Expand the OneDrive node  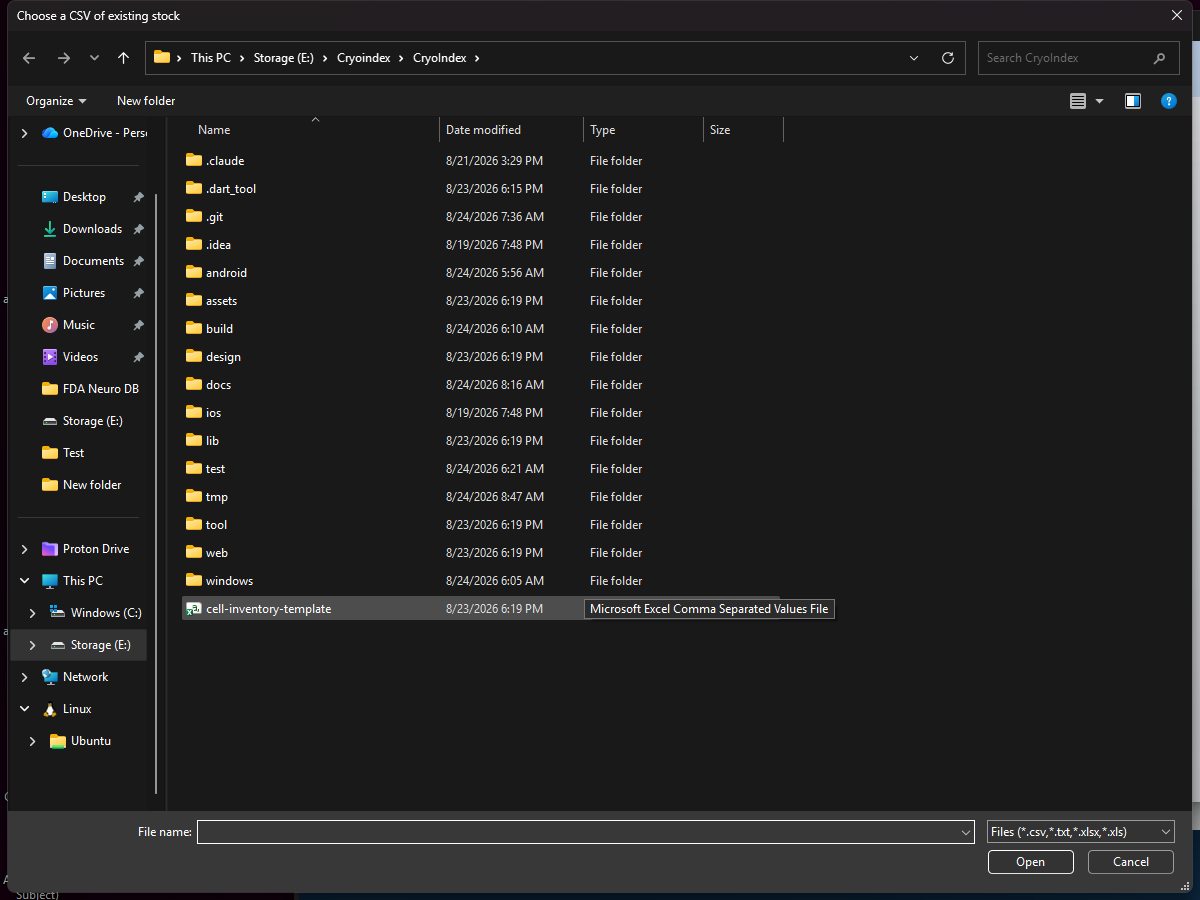[25, 133]
